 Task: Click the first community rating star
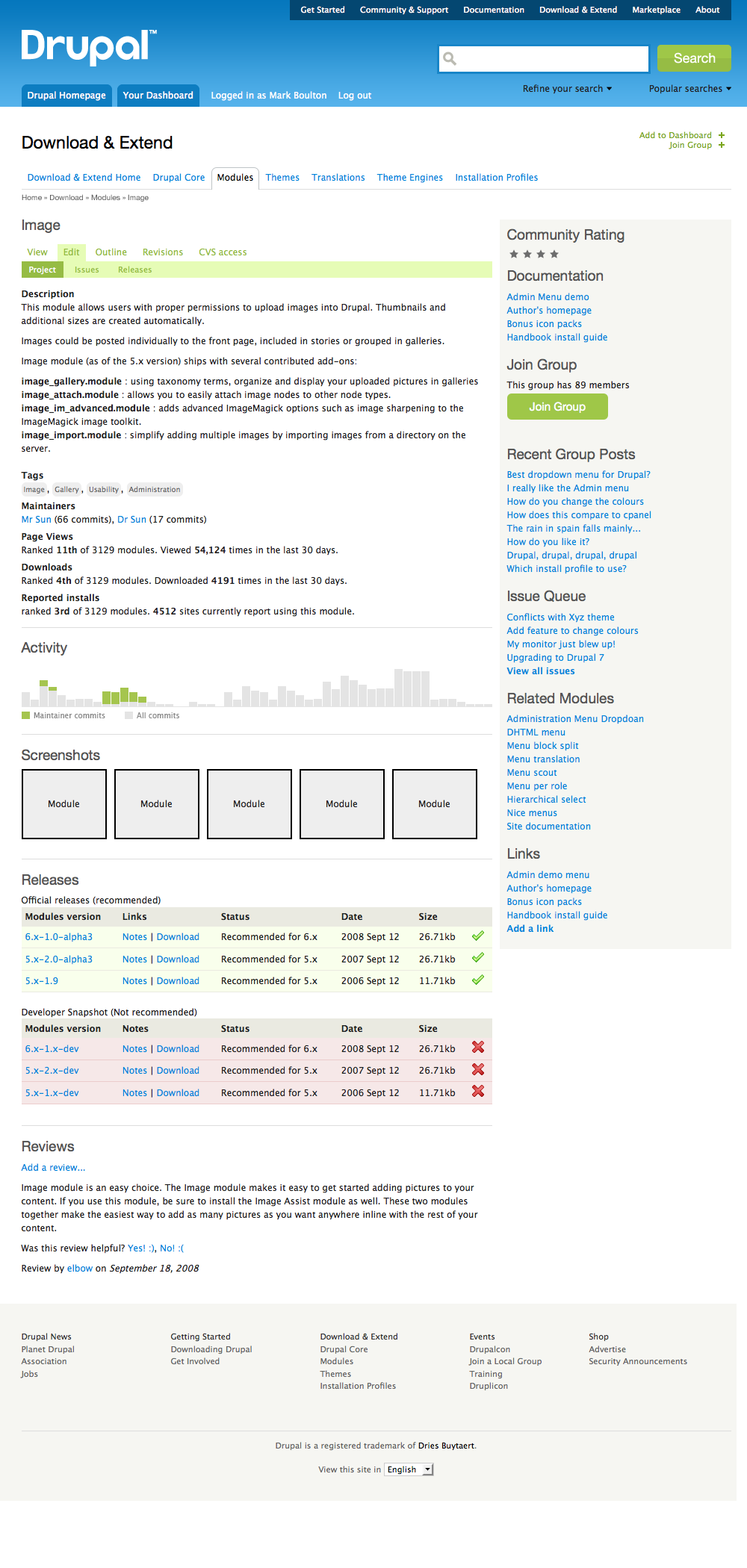click(x=514, y=254)
